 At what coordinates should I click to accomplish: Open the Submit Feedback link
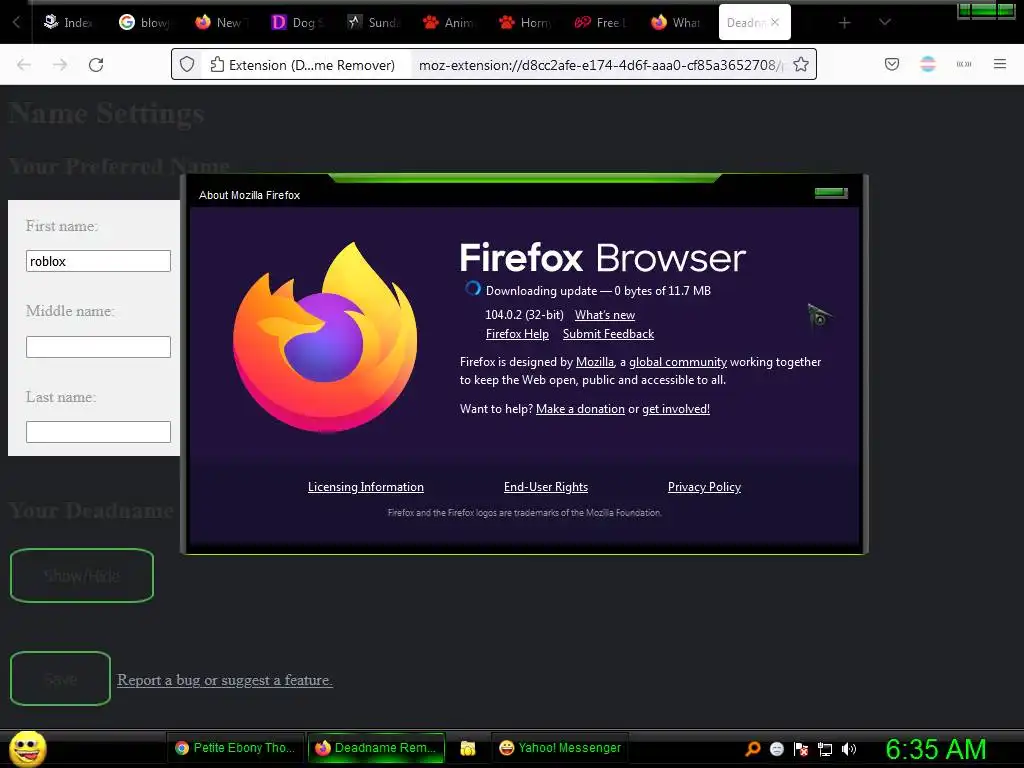(608, 334)
